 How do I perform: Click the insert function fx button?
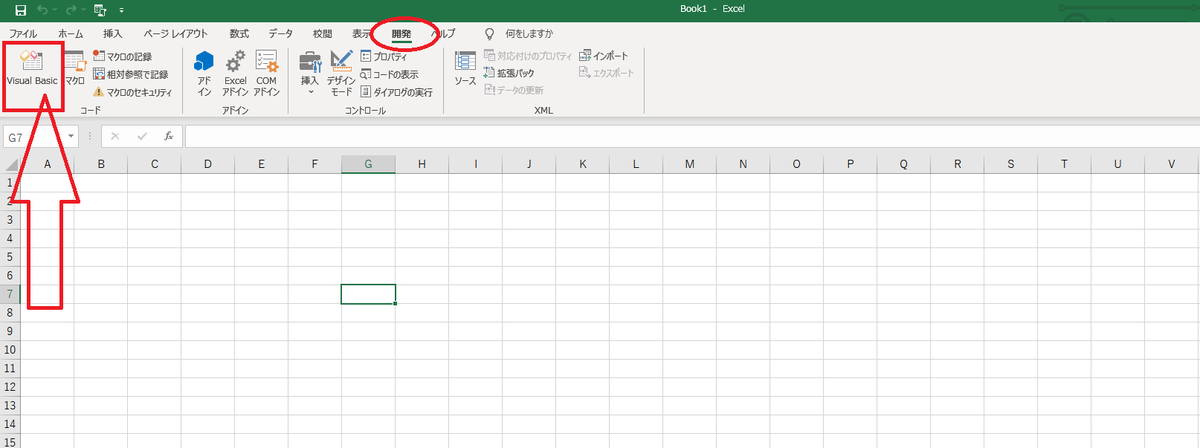pyautogui.click(x=169, y=136)
